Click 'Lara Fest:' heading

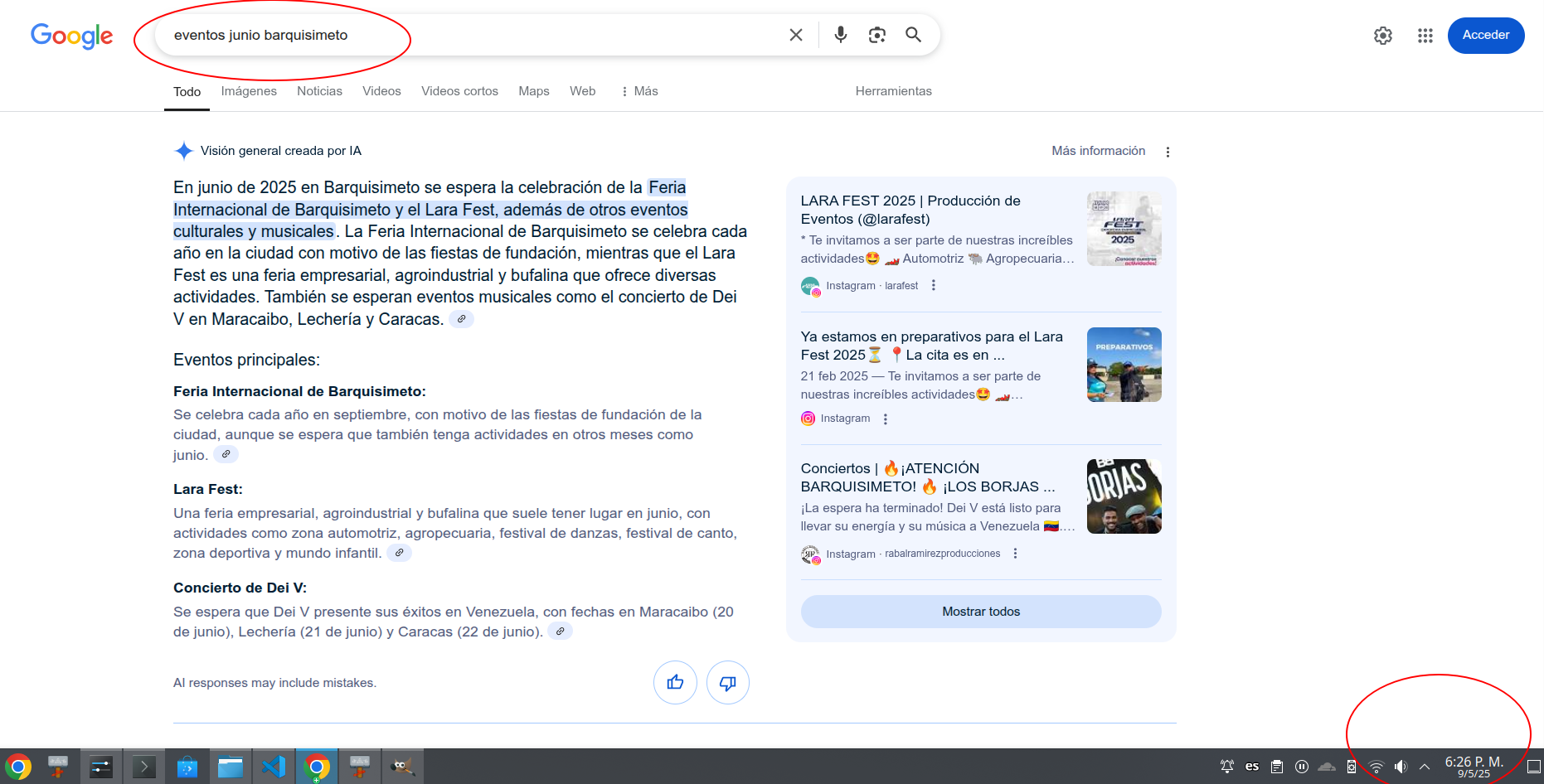coord(208,489)
